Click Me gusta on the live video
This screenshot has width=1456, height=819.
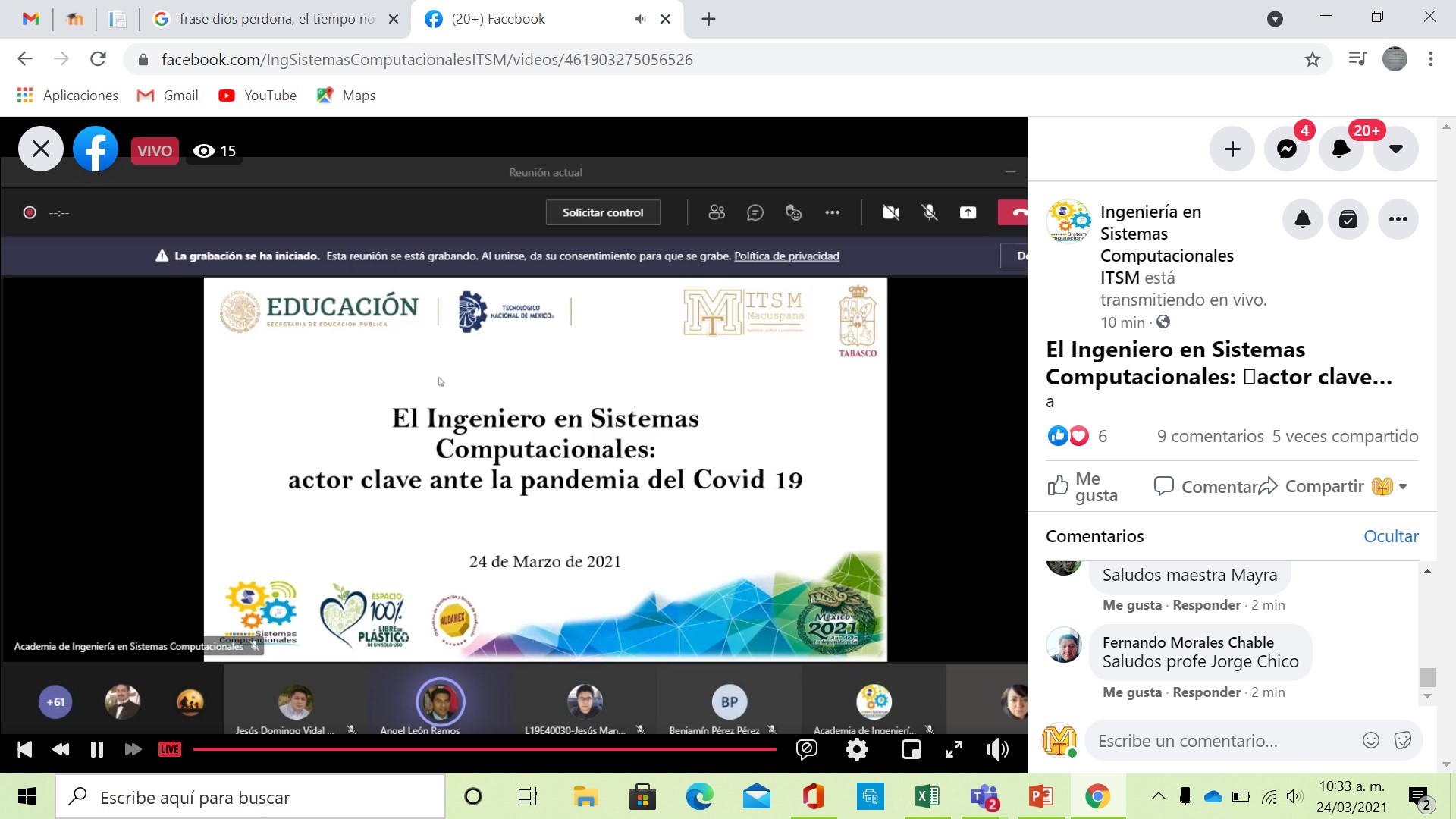click(1083, 487)
